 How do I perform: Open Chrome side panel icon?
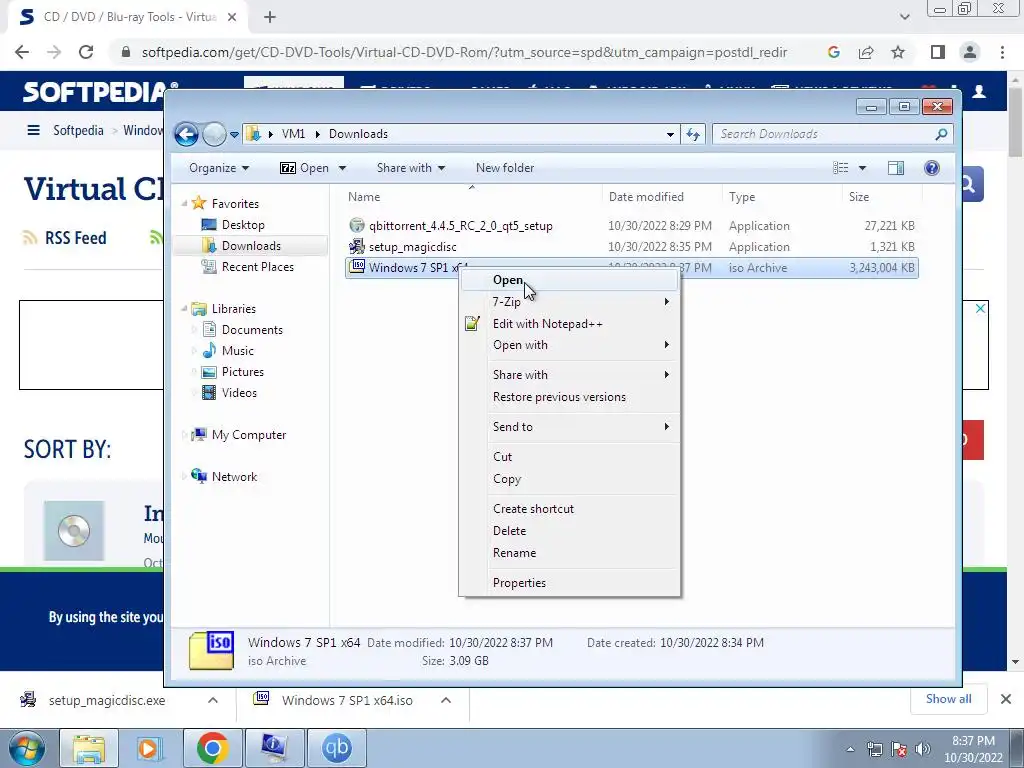pos(938,52)
